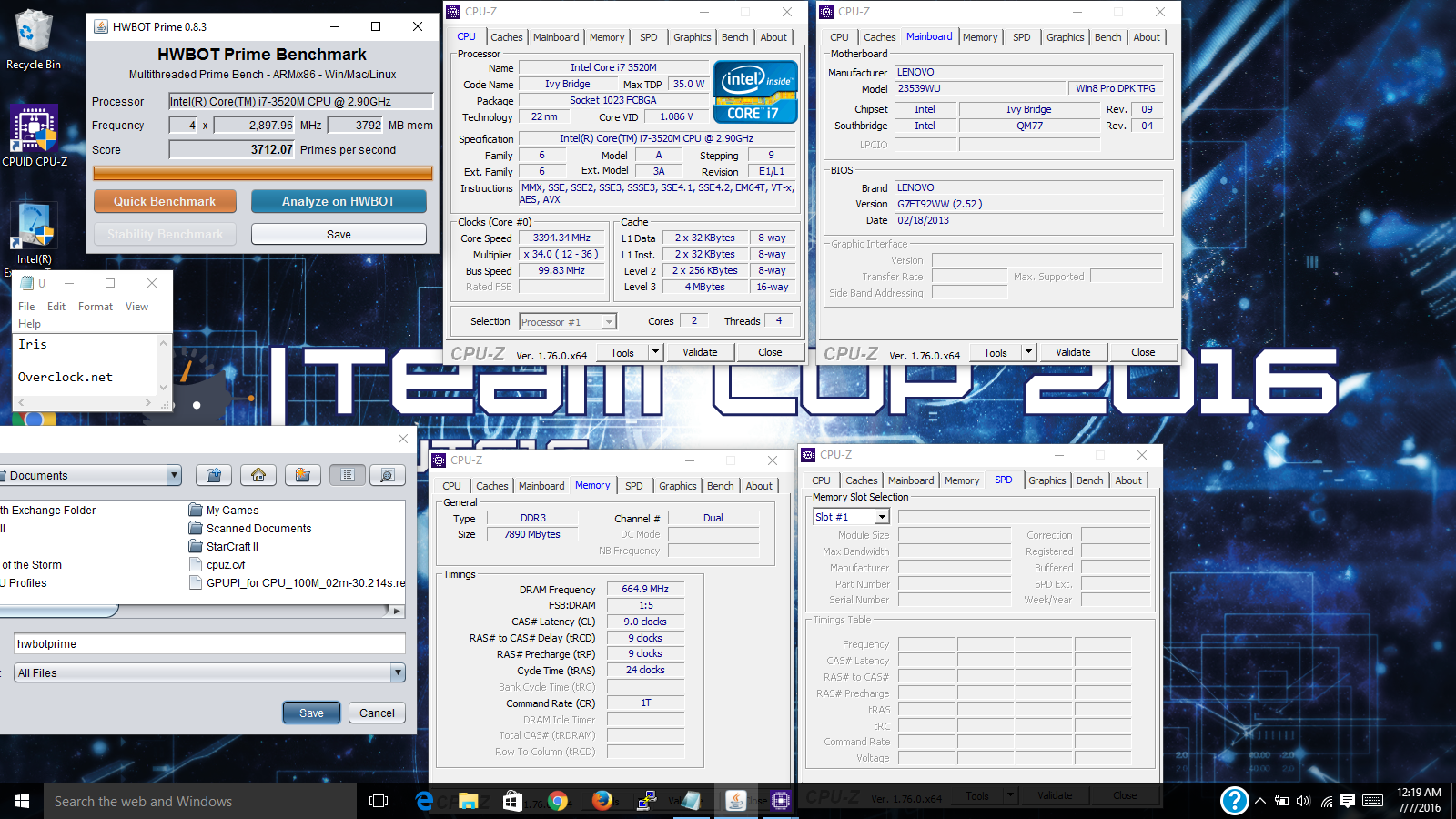Create a new folder in save dialog
The image size is (1456, 819).
[x=303, y=475]
